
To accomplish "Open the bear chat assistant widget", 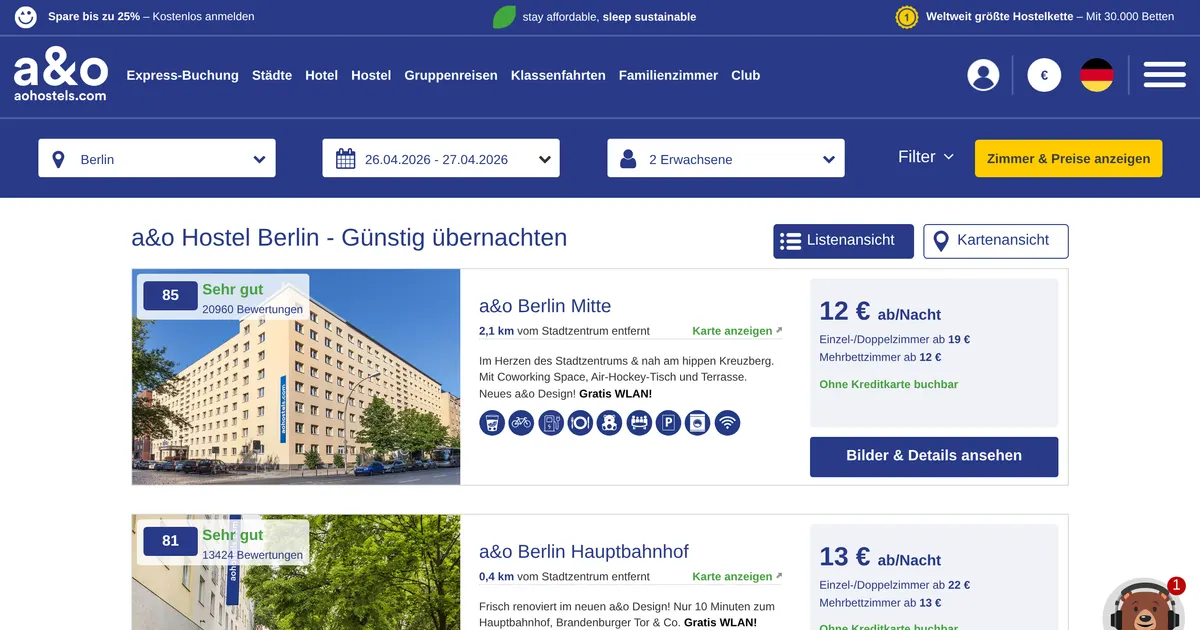I will (x=1143, y=606).
